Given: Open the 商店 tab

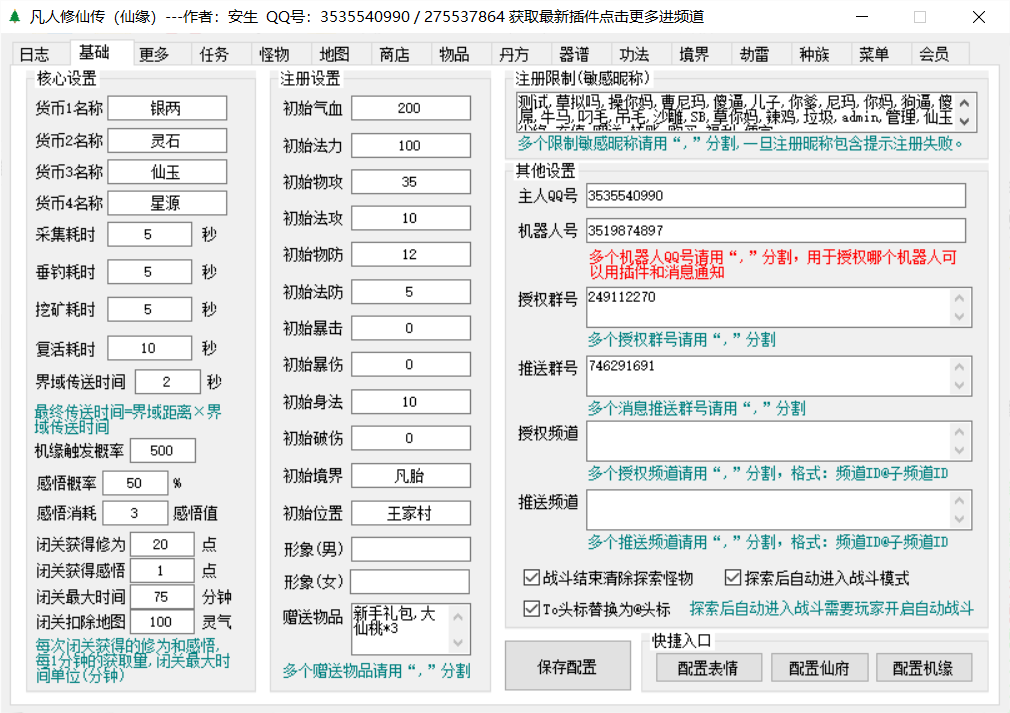Looking at the screenshot, I should (394, 55).
